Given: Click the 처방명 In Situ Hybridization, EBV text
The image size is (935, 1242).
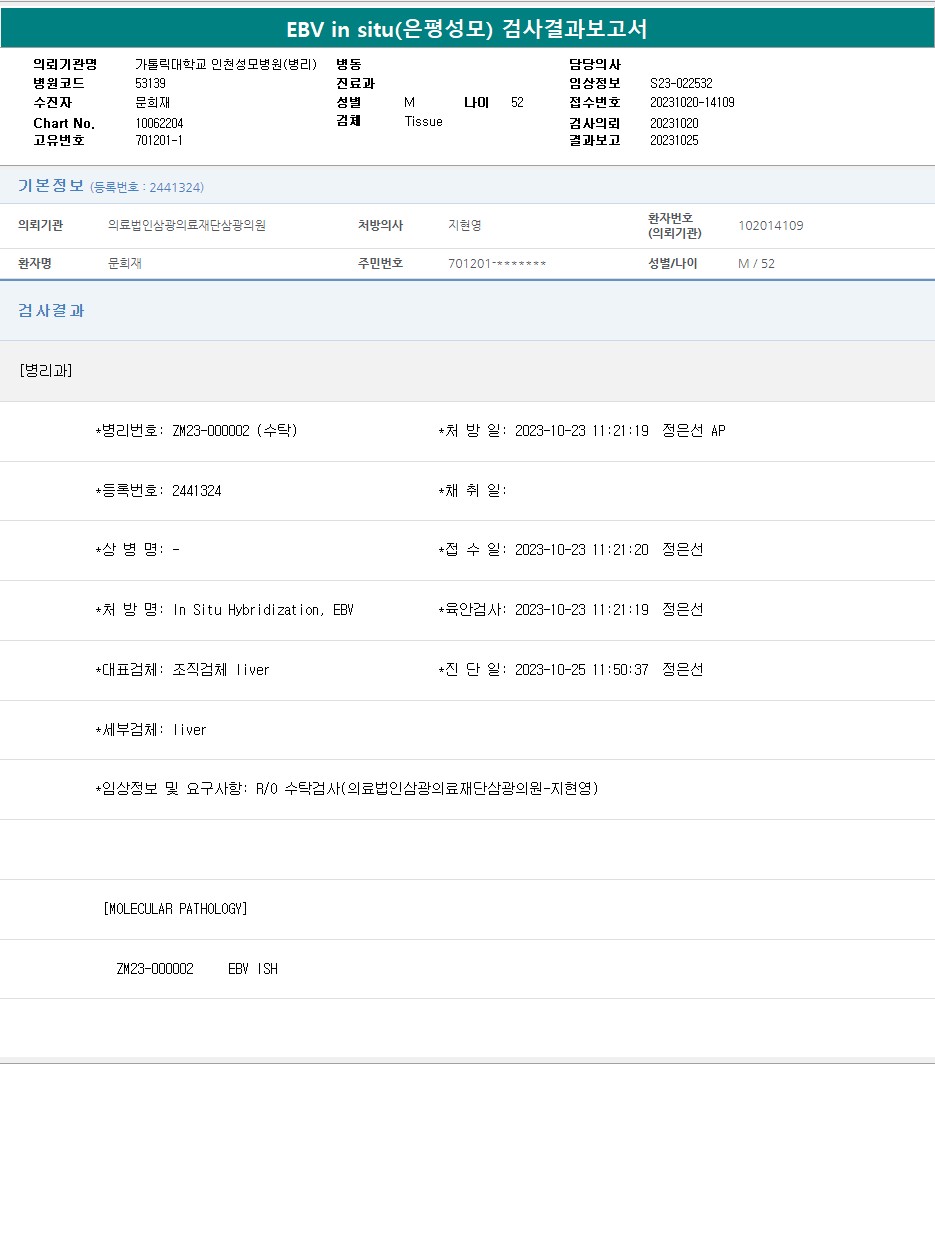Looking at the screenshot, I should coord(263,610).
